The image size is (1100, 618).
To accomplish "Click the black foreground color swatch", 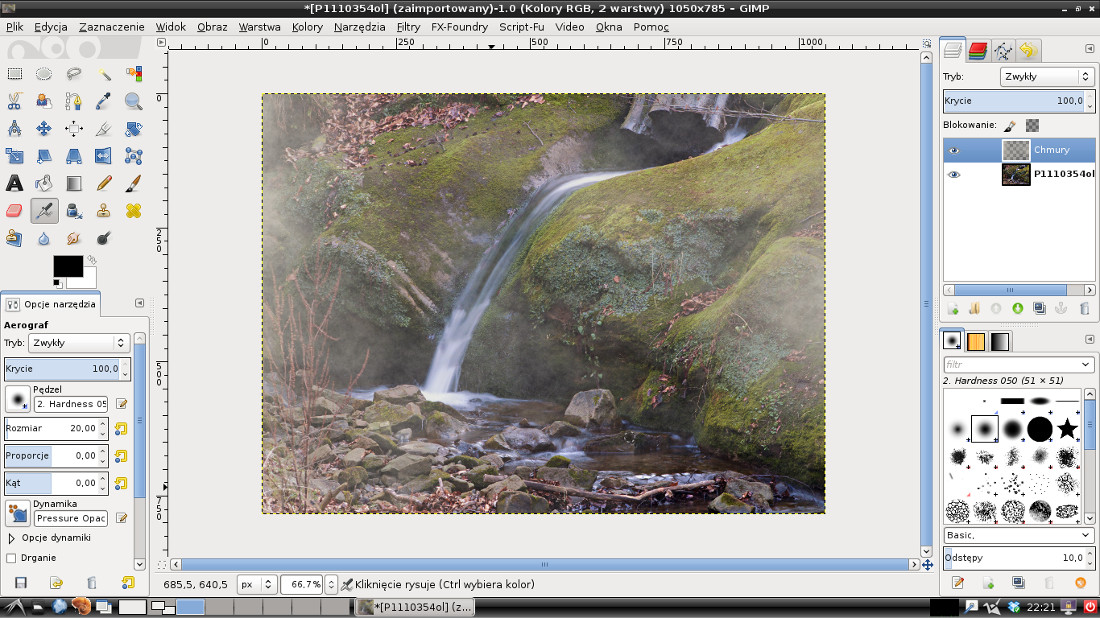I will point(67,265).
